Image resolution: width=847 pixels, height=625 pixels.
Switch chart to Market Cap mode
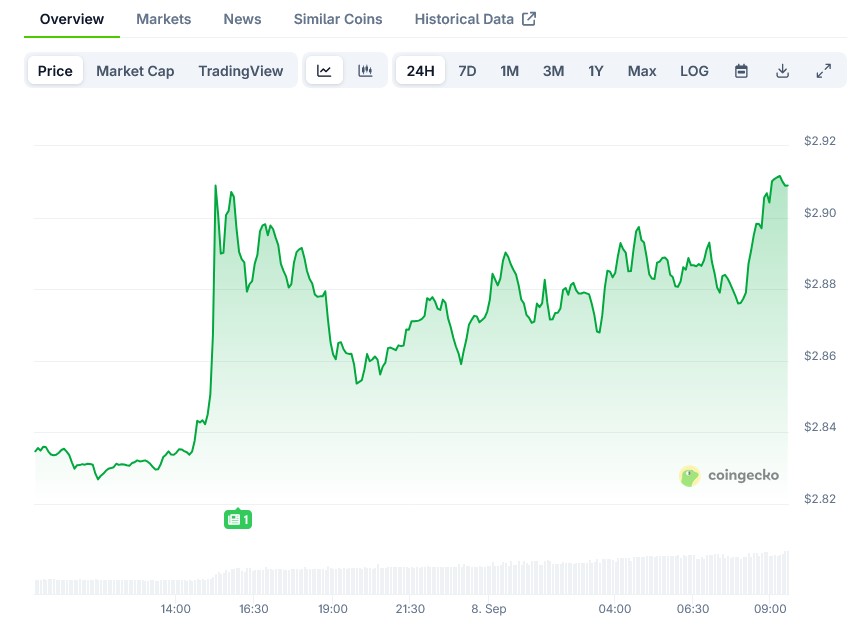coord(135,71)
